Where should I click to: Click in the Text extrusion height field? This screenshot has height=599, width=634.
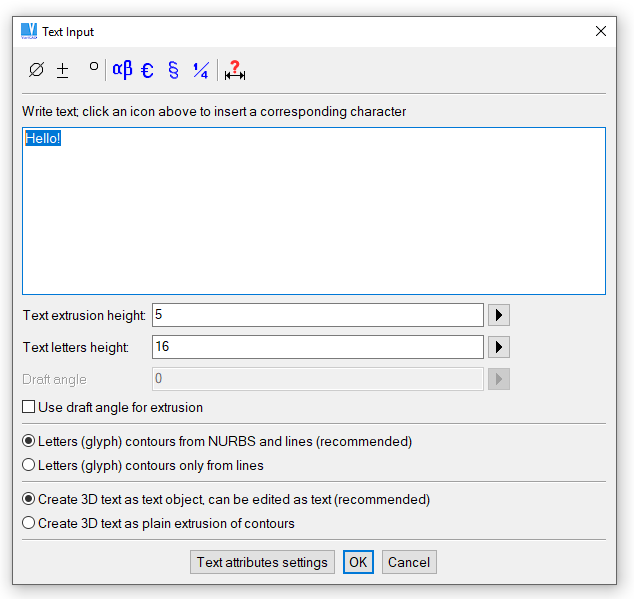(x=317, y=316)
